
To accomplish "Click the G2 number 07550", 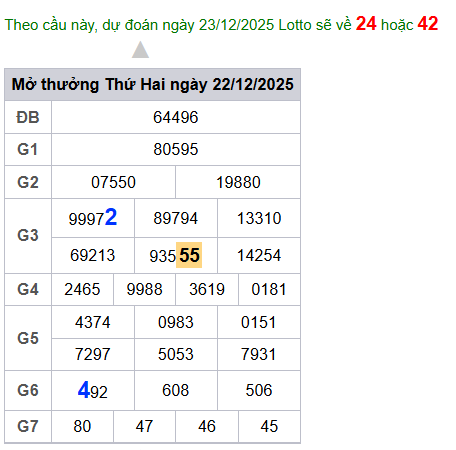I will 113,182.
